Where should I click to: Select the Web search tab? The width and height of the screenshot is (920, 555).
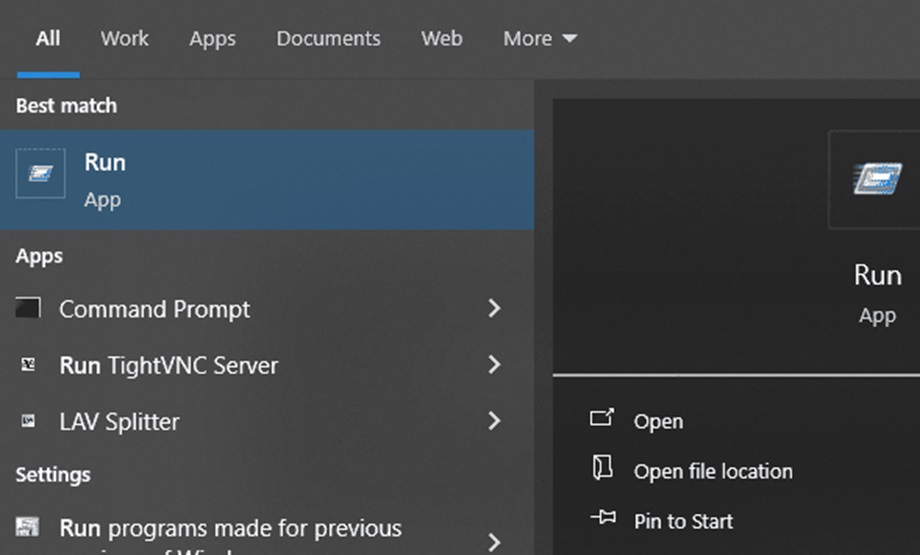click(441, 39)
